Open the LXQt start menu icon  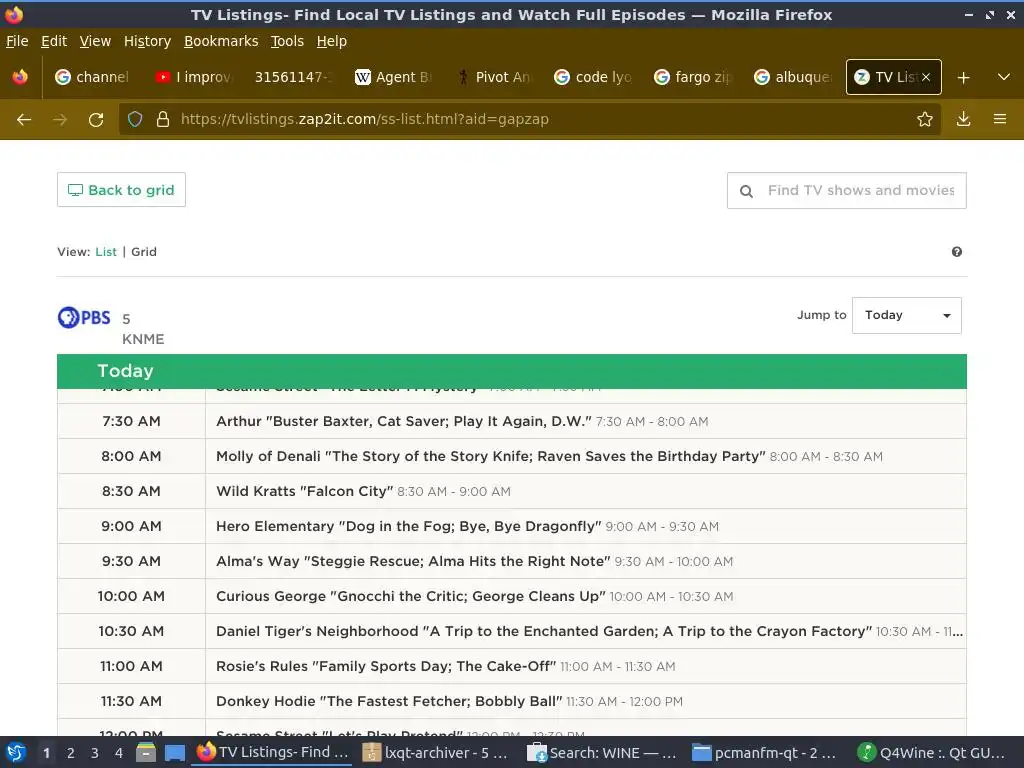click(x=16, y=753)
